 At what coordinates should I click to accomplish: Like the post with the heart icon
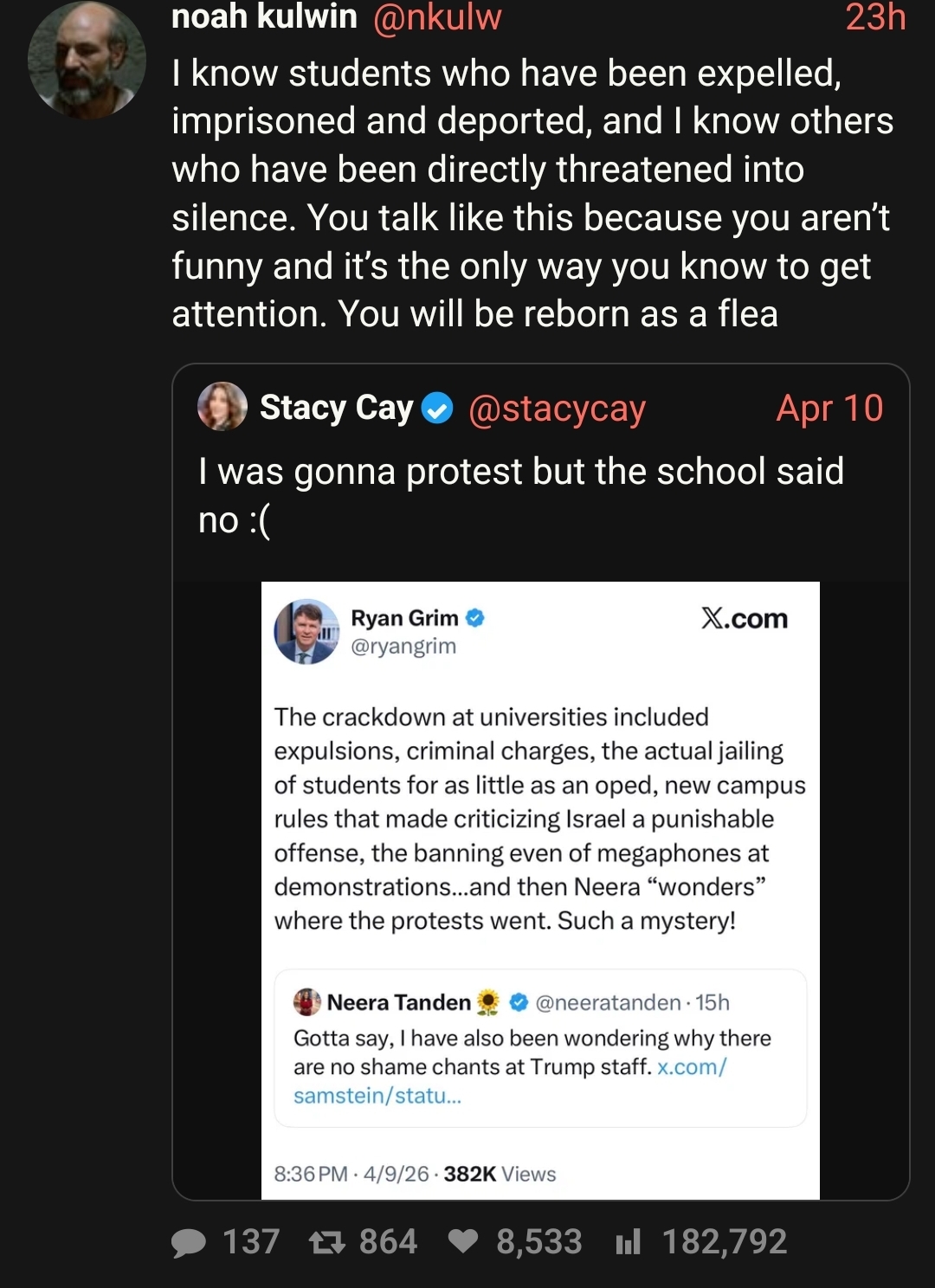point(463,1242)
